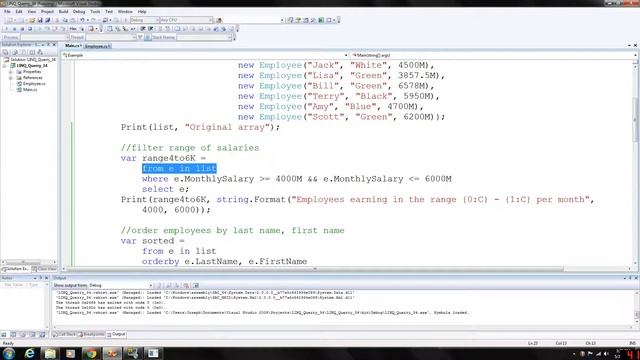Expand the Properties node in Solution Explorer
The height and width of the screenshot is (360, 640).
[x=11, y=71]
